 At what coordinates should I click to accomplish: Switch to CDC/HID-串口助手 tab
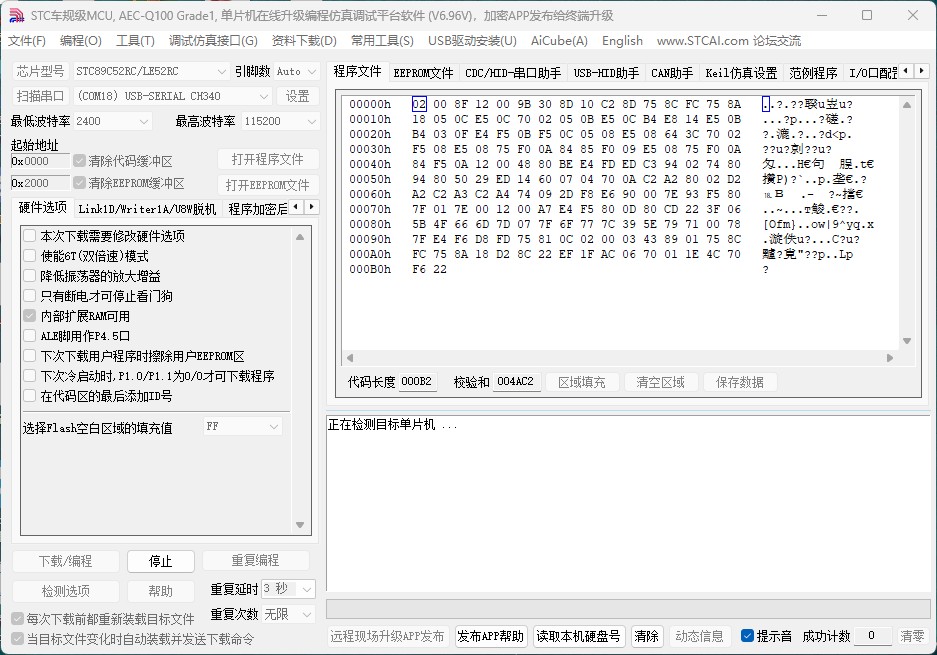pos(513,73)
